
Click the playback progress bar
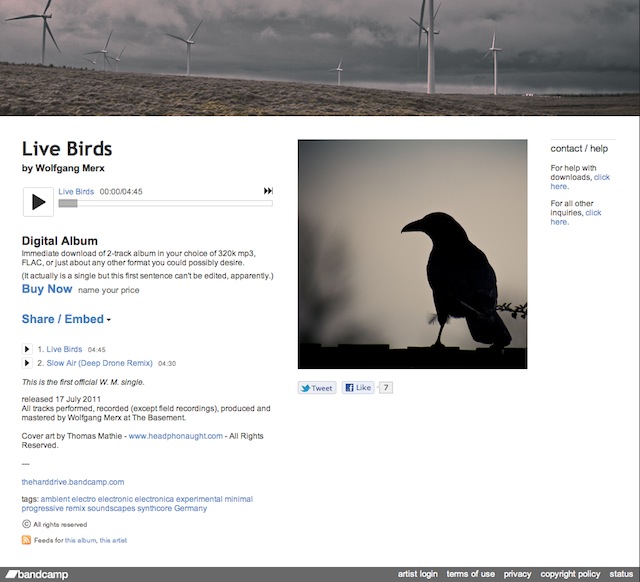tap(165, 203)
